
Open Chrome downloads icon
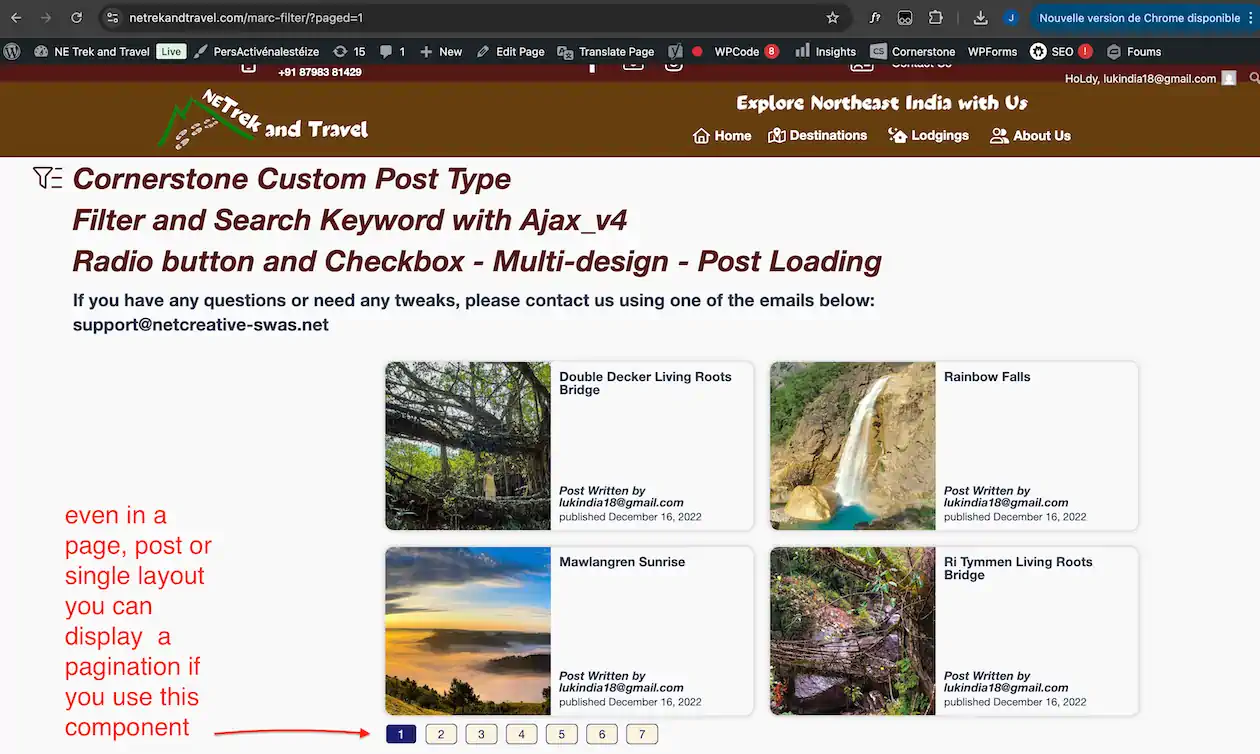click(980, 18)
